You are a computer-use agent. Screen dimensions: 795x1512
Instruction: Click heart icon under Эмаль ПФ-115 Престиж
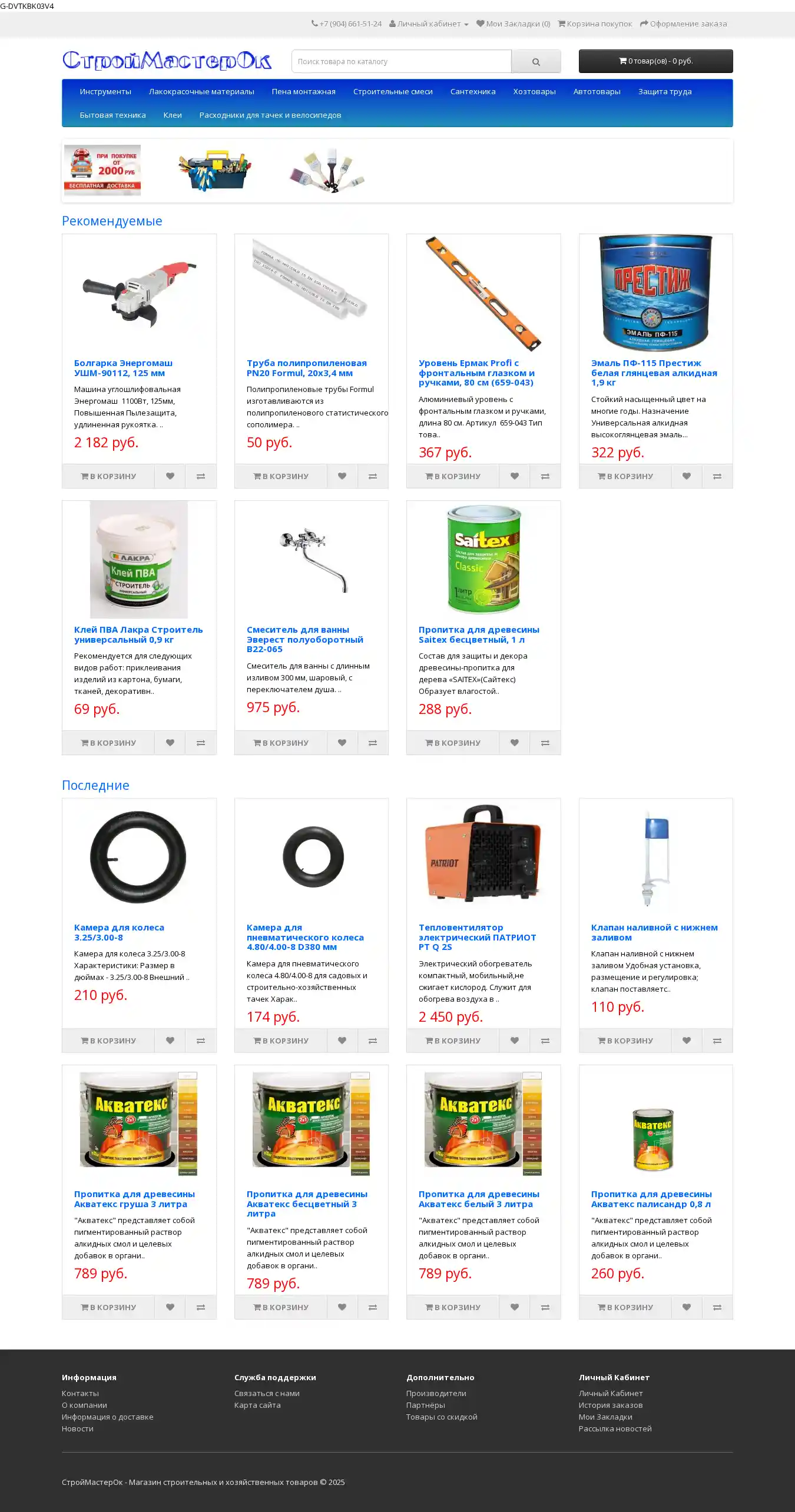tap(687, 476)
